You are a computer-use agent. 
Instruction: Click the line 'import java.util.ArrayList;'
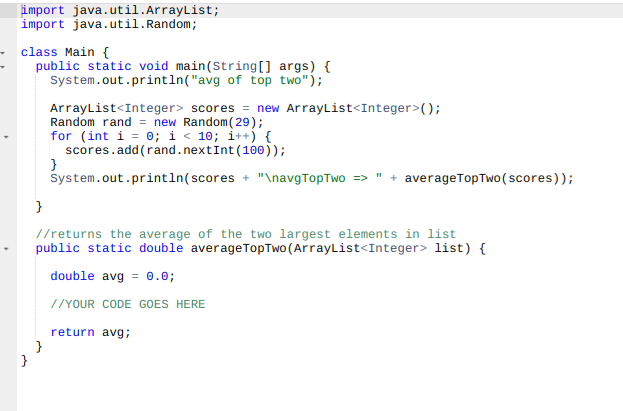[120, 10]
